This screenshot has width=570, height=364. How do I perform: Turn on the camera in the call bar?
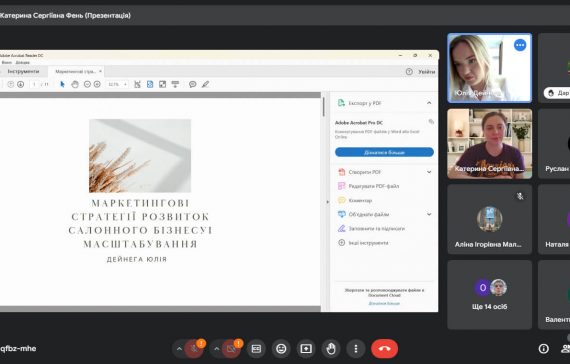pyautogui.click(x=231, y=349)
